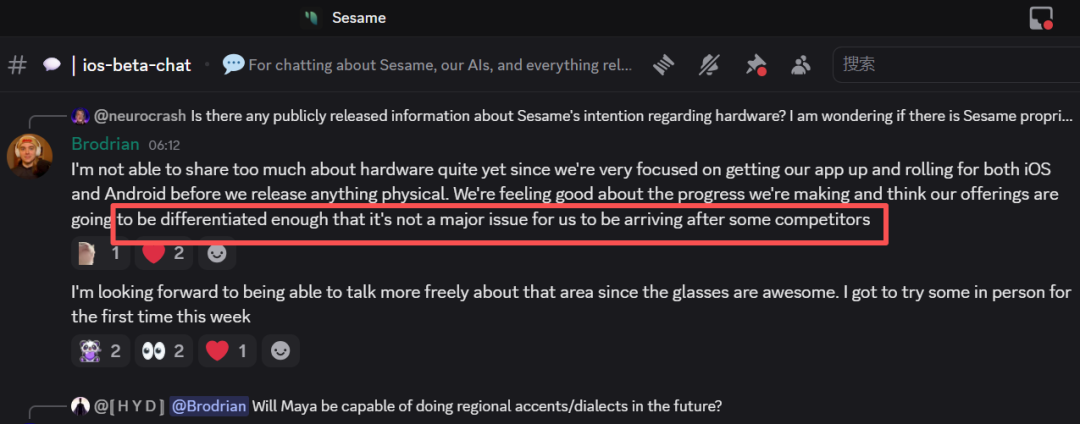Open pinned messages with the pin icon
The width and height of the screenshot is (1080, 424).
[755, 65]
